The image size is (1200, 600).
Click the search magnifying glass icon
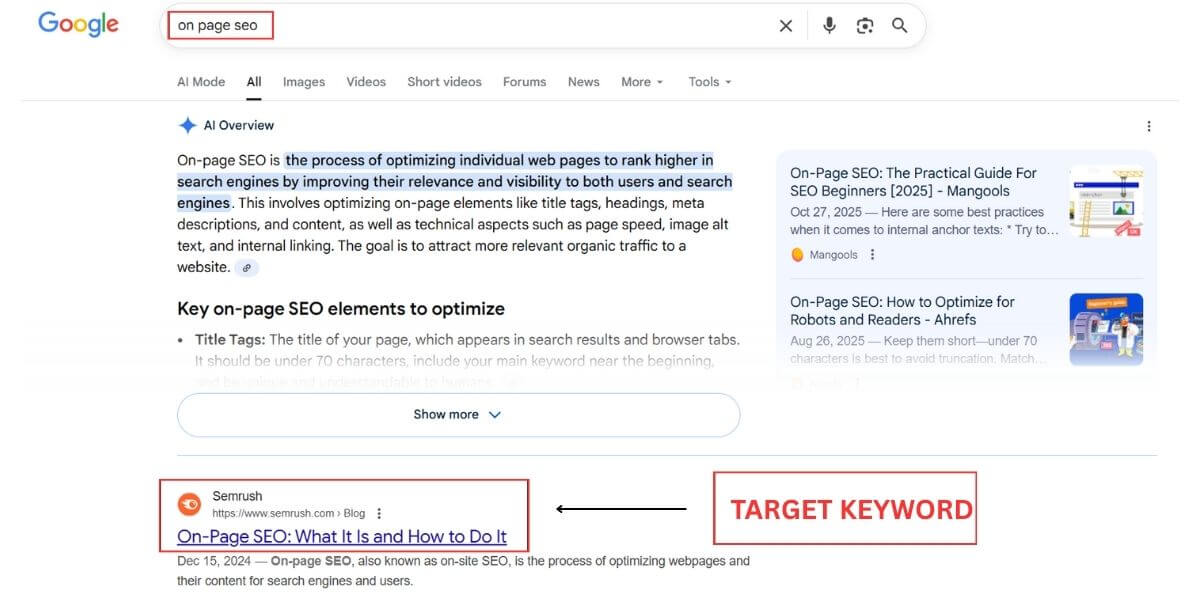899,25
